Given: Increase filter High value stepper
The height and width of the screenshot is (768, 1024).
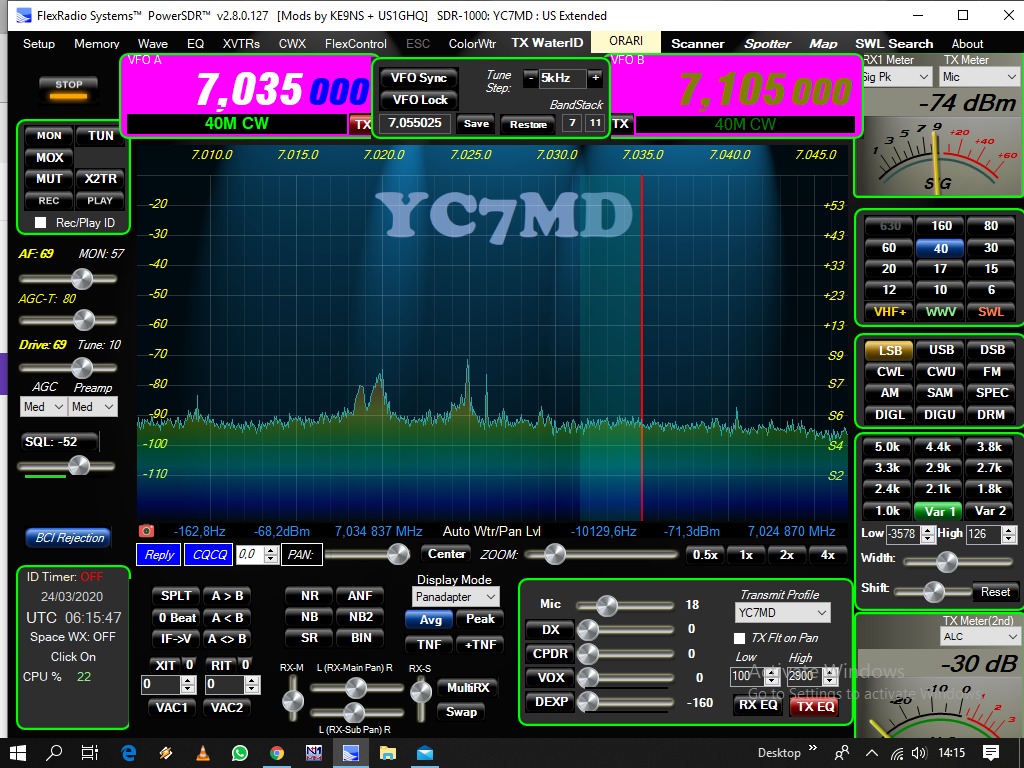Looking at the screenshot, I should coord(1009,530).
